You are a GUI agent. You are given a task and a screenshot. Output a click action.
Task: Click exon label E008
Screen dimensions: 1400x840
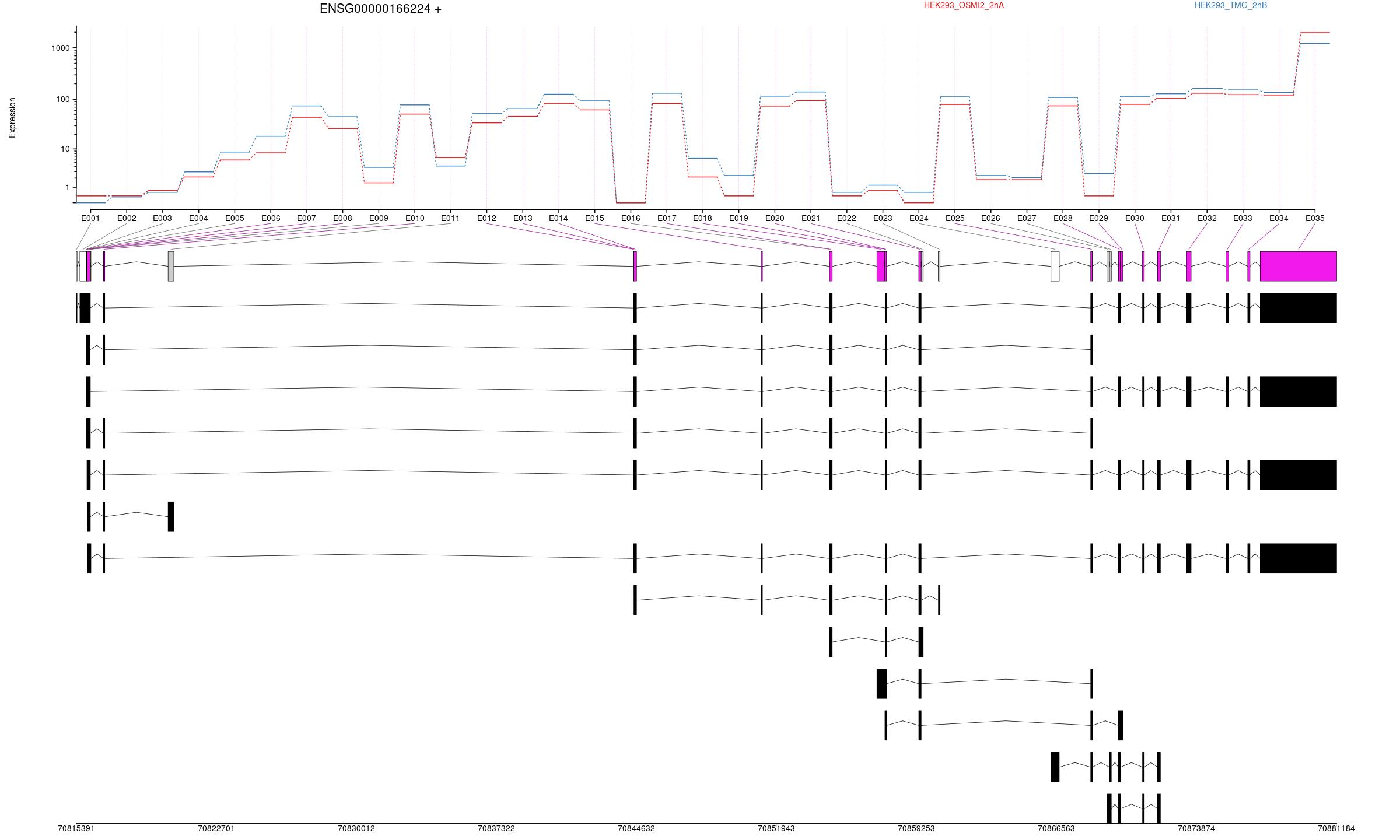[x=342, y=218]
